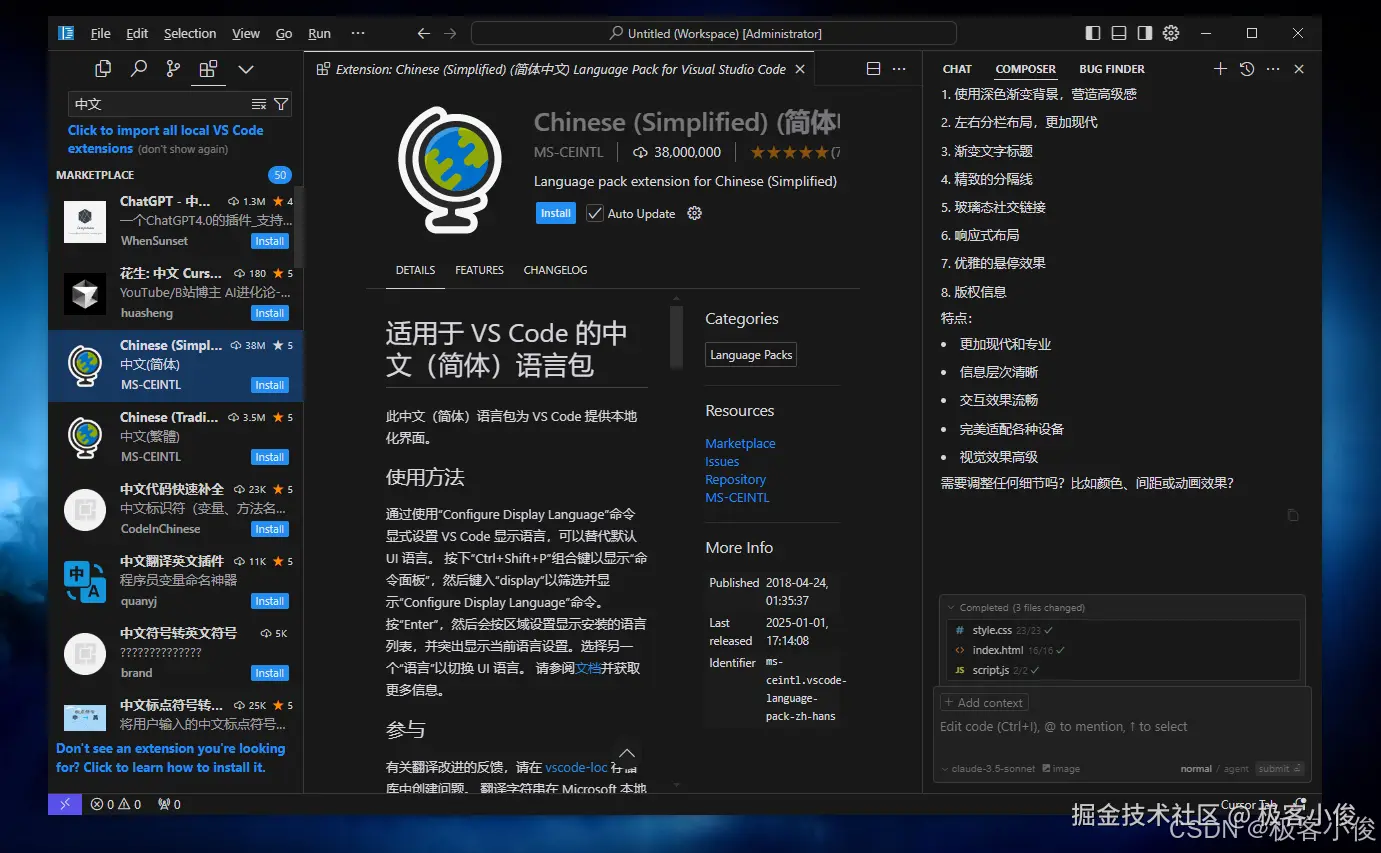Toggle the AI pane layout icon
This screenshot has width=1381, height=853.
(1145, 33)
